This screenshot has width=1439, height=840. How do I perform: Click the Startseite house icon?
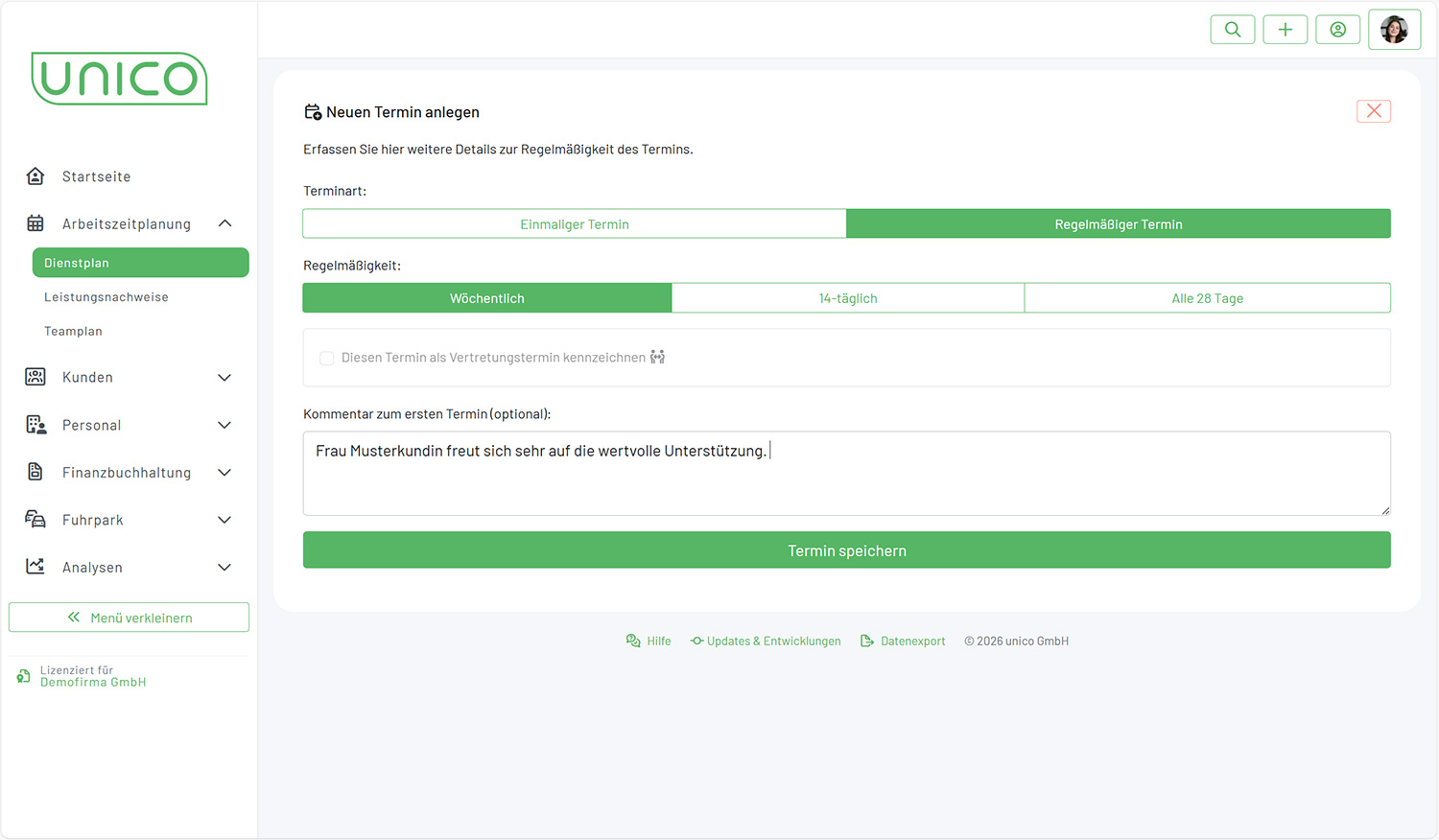(35, 176)
